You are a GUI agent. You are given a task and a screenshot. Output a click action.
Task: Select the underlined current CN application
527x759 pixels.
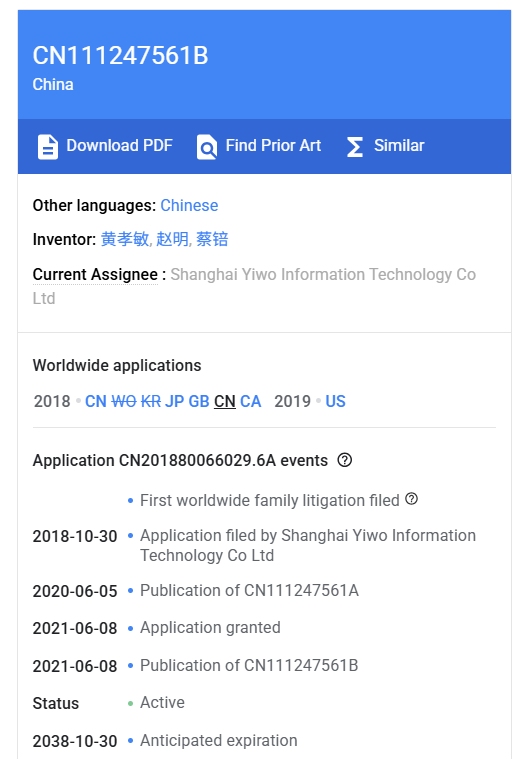coord(225,401)
